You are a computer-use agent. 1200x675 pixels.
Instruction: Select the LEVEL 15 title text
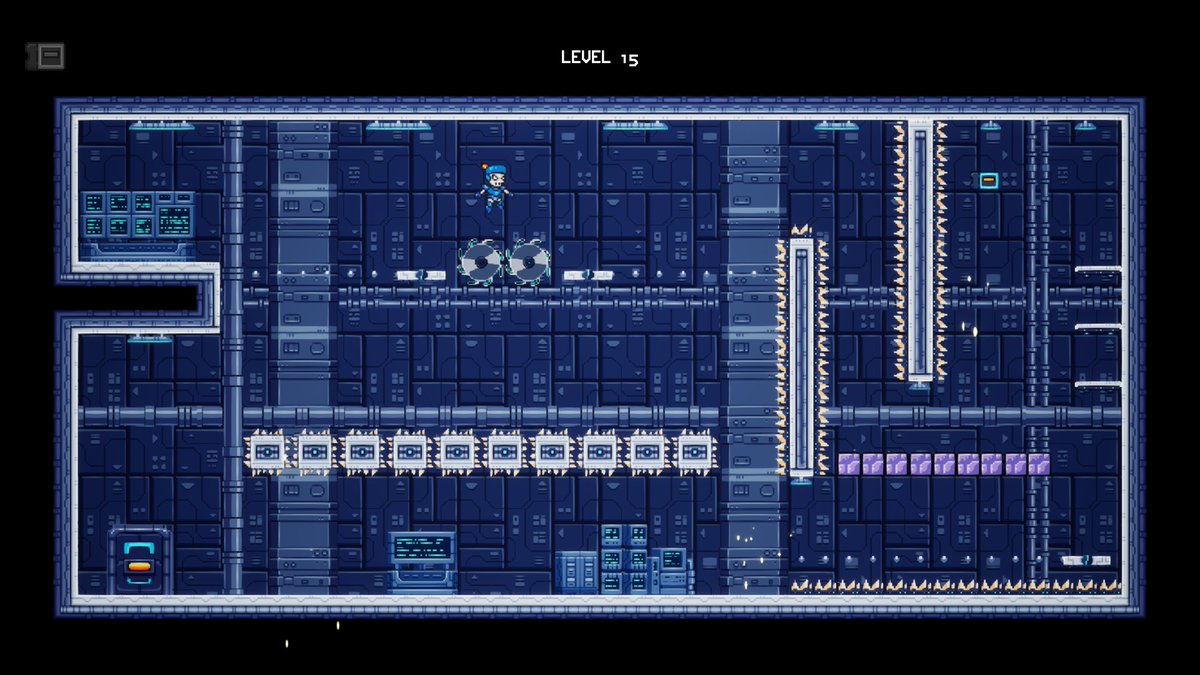(598, 57)
